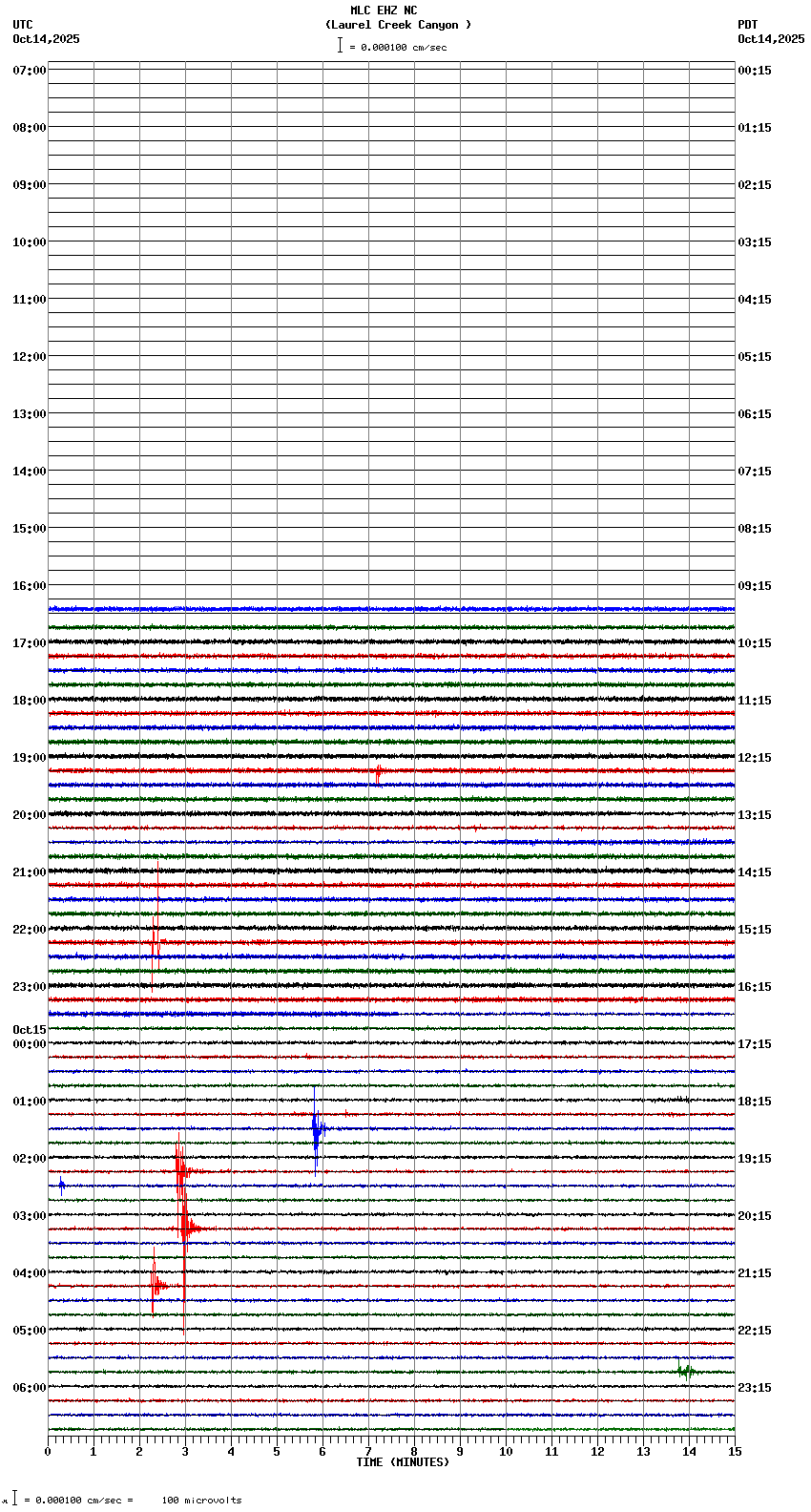Click the 09:15 PDT time label
Screen dimensions: 811x1512
tap(755, 586)
